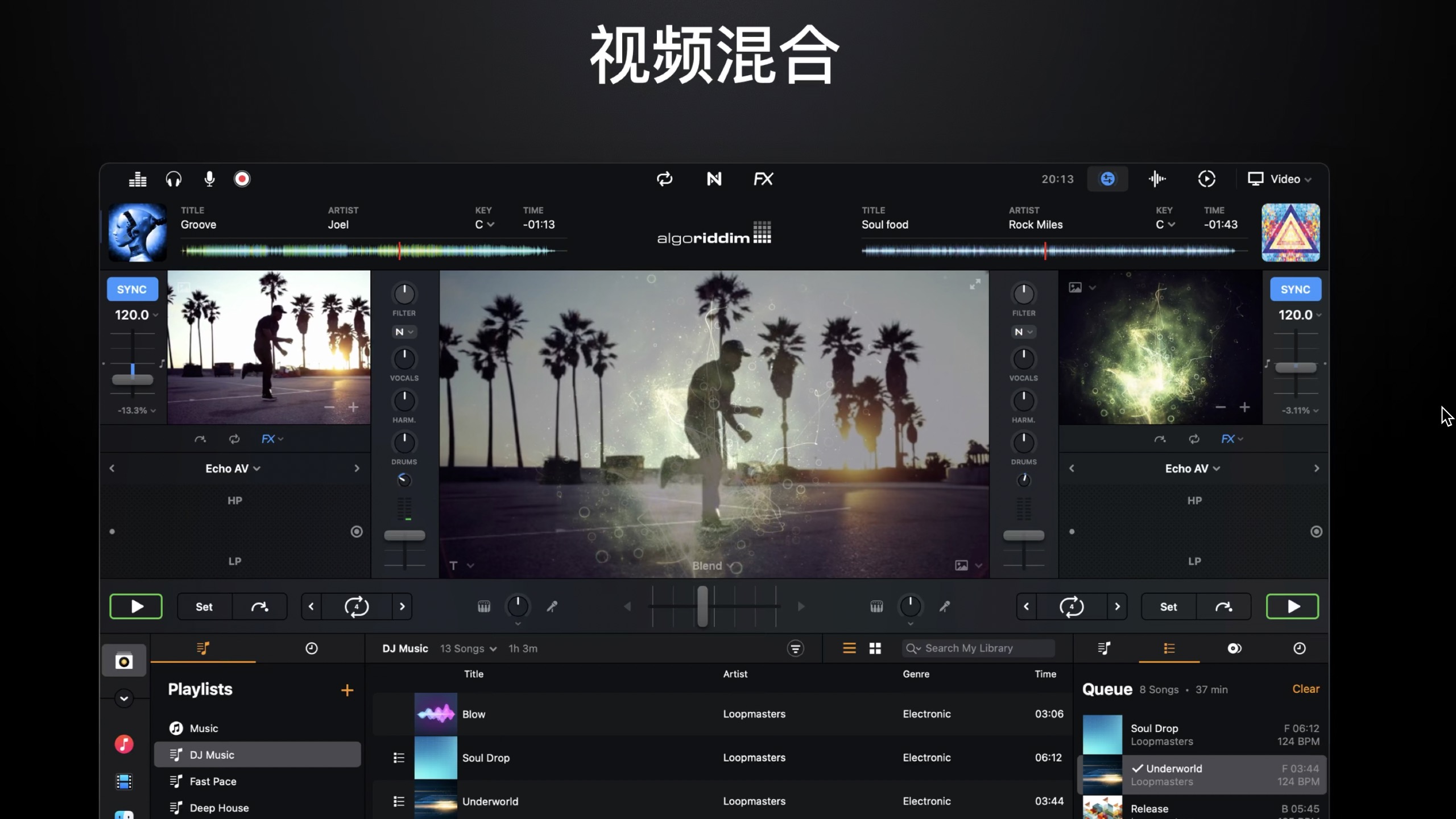1456x819 pixels.
Task: Open the FX panel from the top toolbar
Action: [x=763, y=179]
